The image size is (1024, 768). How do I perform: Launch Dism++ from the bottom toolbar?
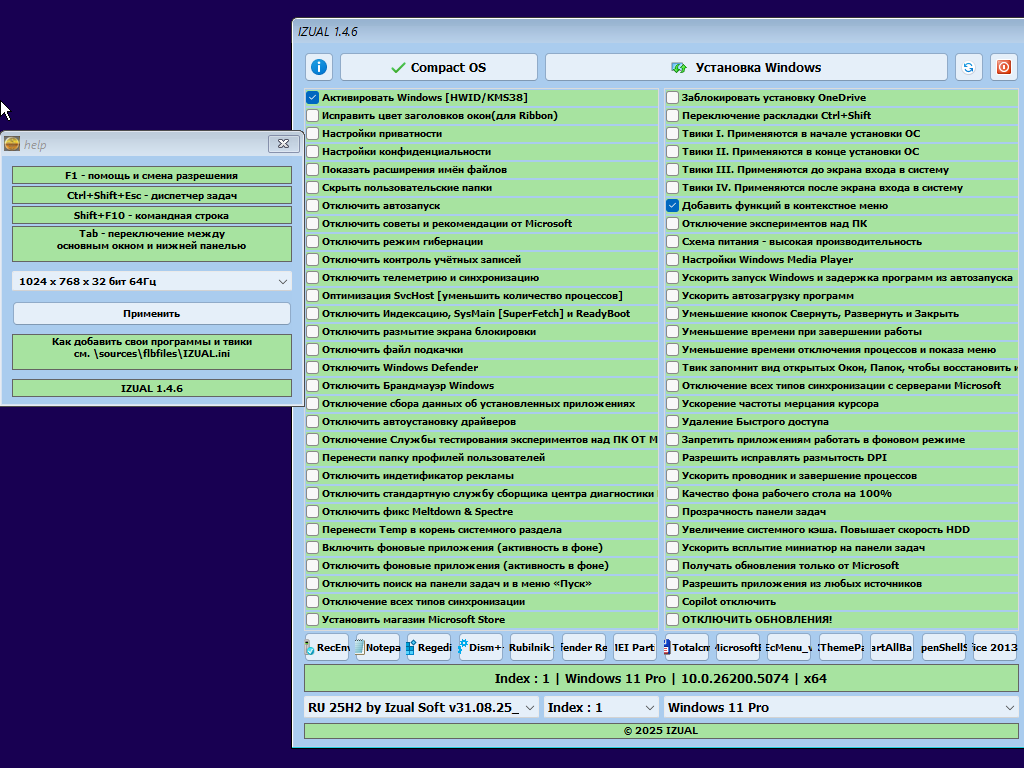[x=481, y=647]
